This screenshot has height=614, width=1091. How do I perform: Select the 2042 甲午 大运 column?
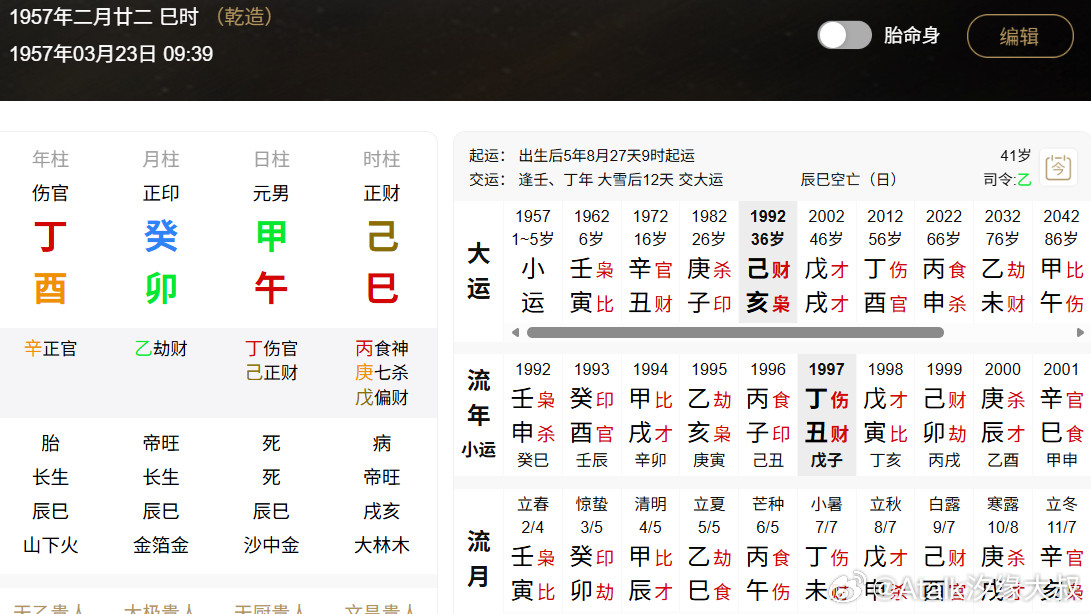[1061, 261]
